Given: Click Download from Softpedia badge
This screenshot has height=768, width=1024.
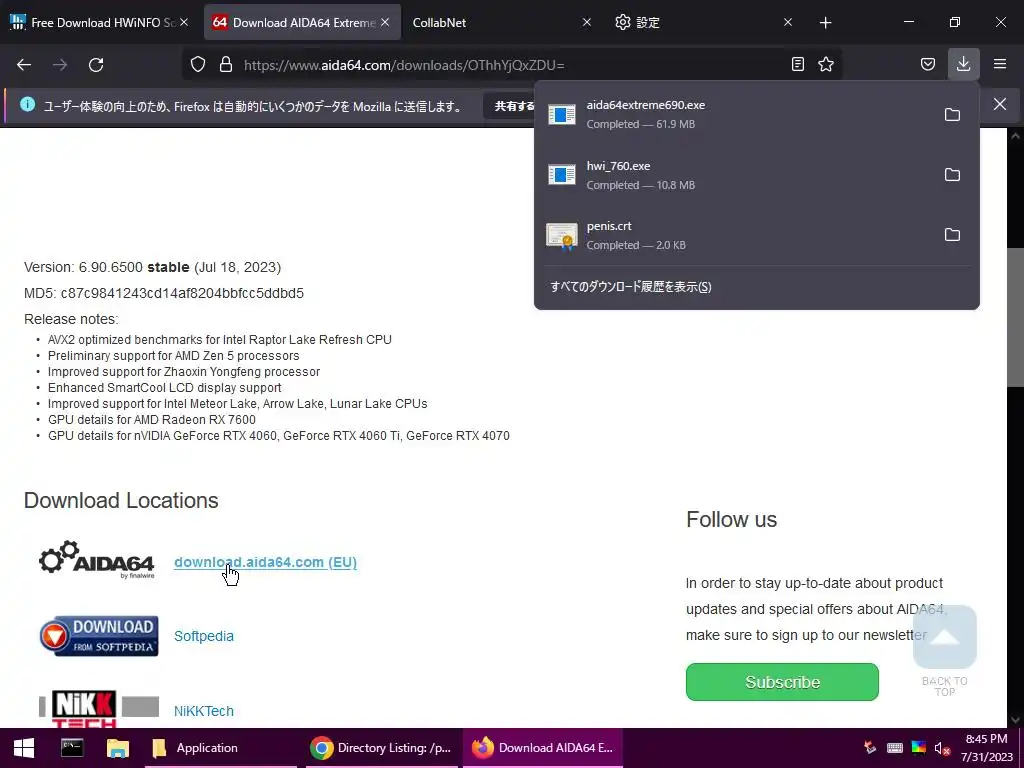Looking at the screenshot, I should click(x=99, y=636).
